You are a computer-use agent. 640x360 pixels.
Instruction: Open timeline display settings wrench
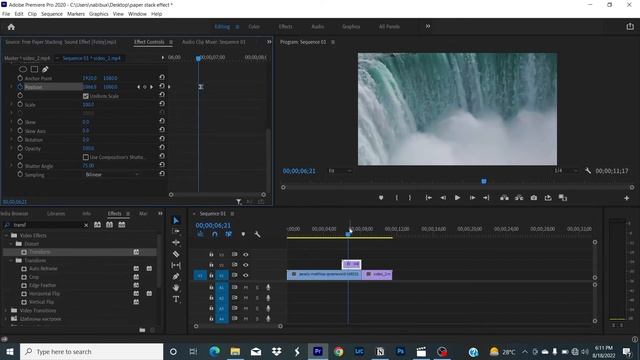pos(257,234)
